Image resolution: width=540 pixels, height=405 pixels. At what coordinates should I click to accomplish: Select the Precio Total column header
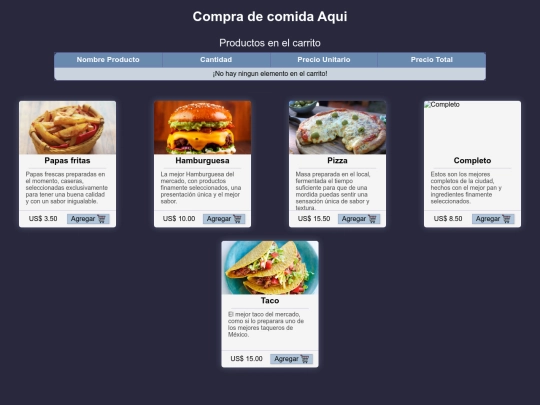tap(432, 60)
